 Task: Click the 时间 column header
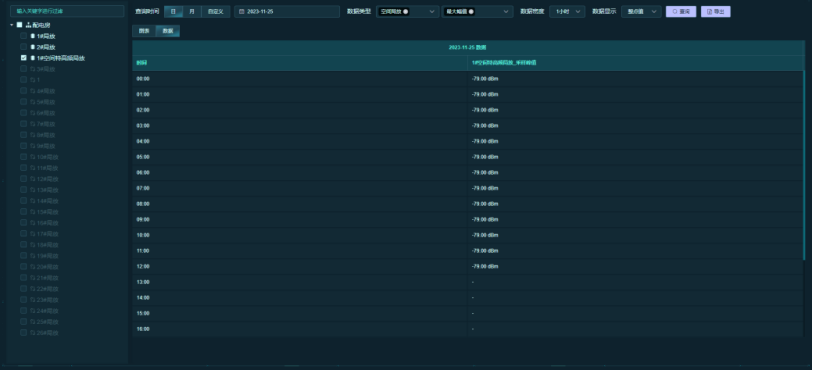point(300,63)
